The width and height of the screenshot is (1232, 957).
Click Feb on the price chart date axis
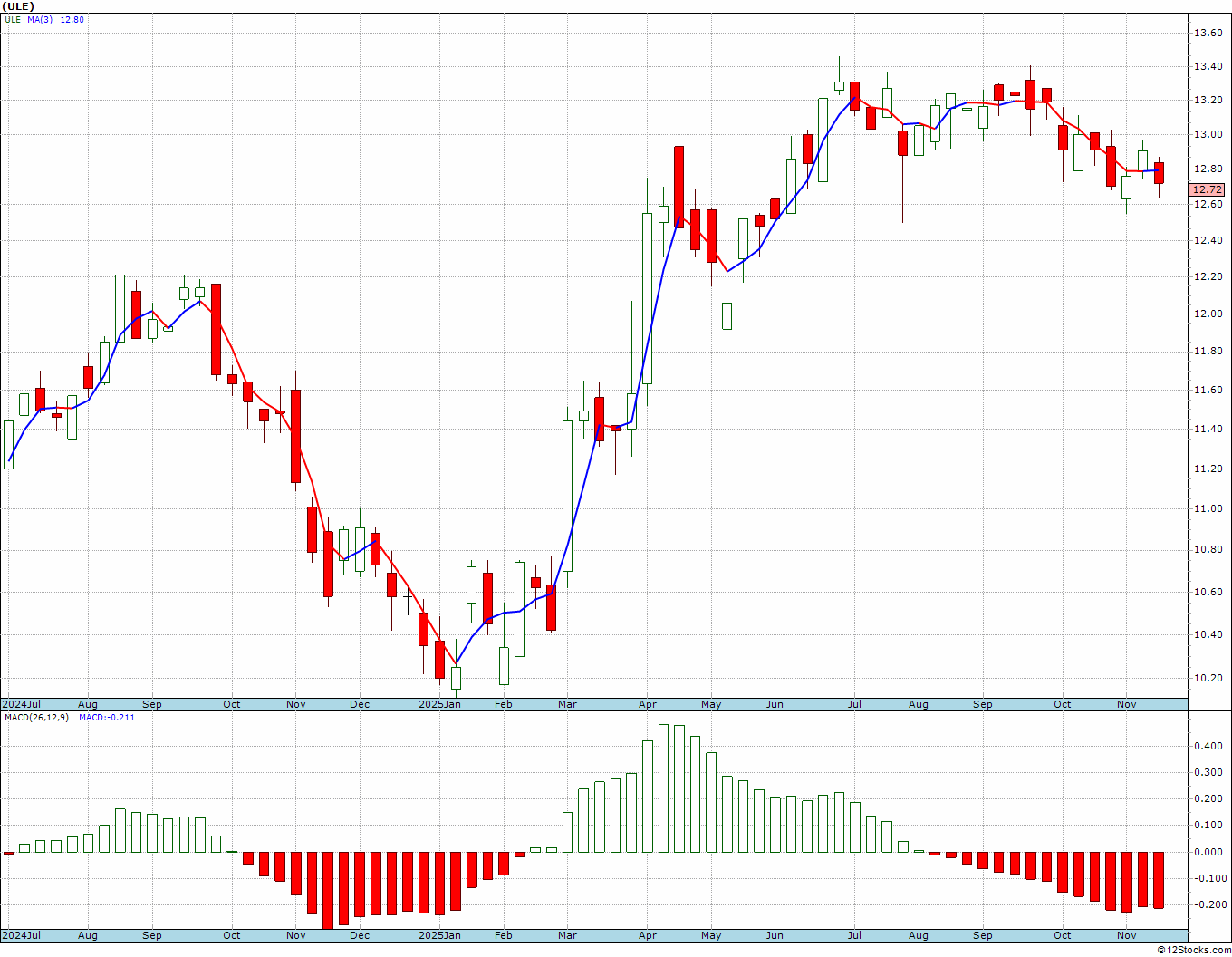pos(503,704)
